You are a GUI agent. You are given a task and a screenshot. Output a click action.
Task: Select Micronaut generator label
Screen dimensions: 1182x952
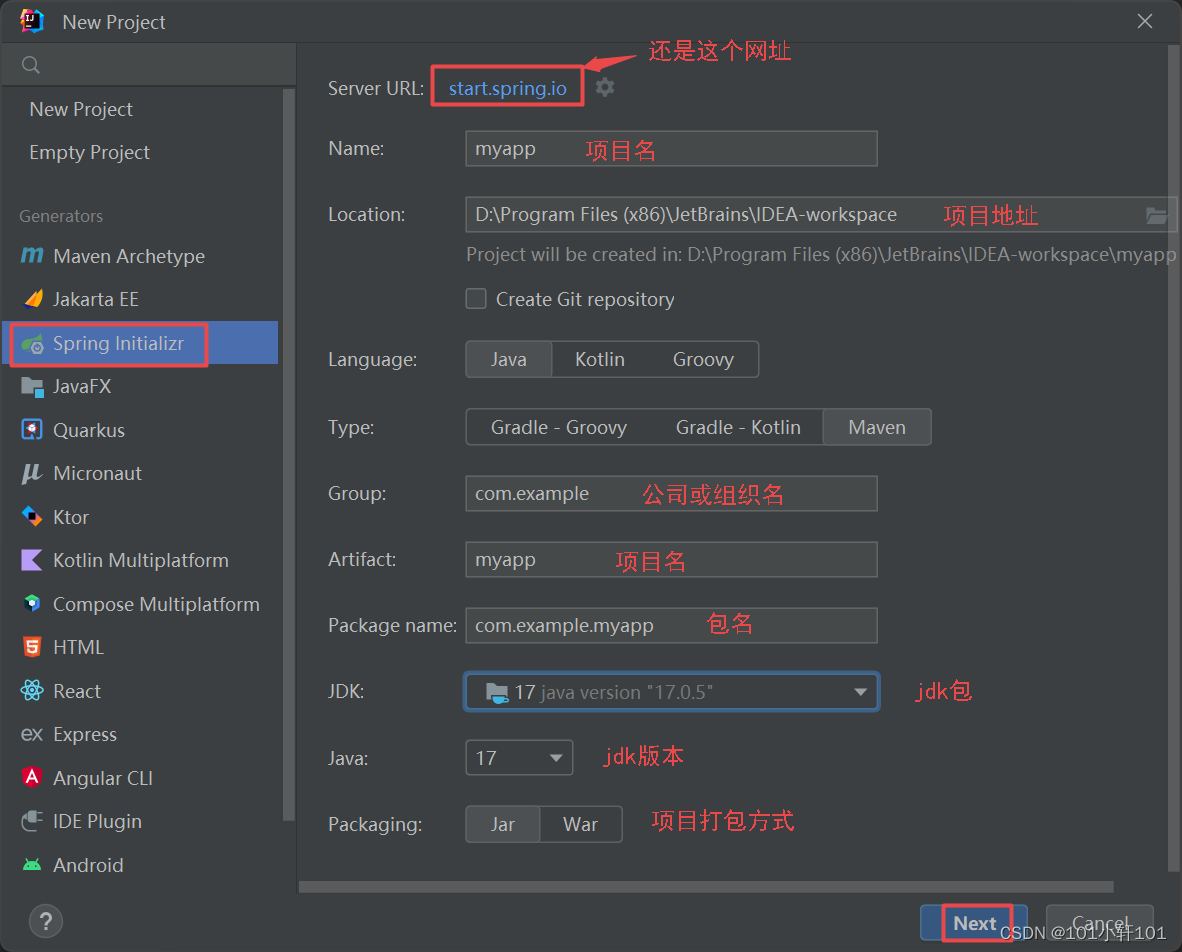[x=97, y=473]
